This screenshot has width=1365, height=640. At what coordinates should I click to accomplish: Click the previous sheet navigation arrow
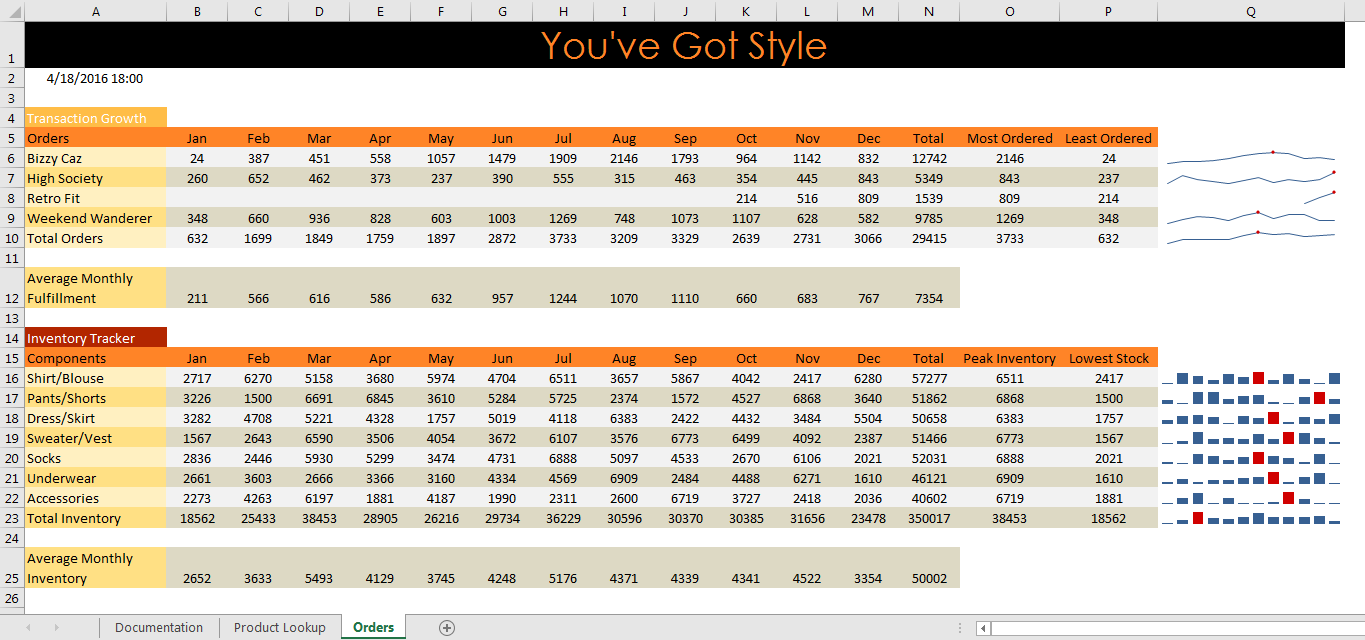tap(28, 627)
